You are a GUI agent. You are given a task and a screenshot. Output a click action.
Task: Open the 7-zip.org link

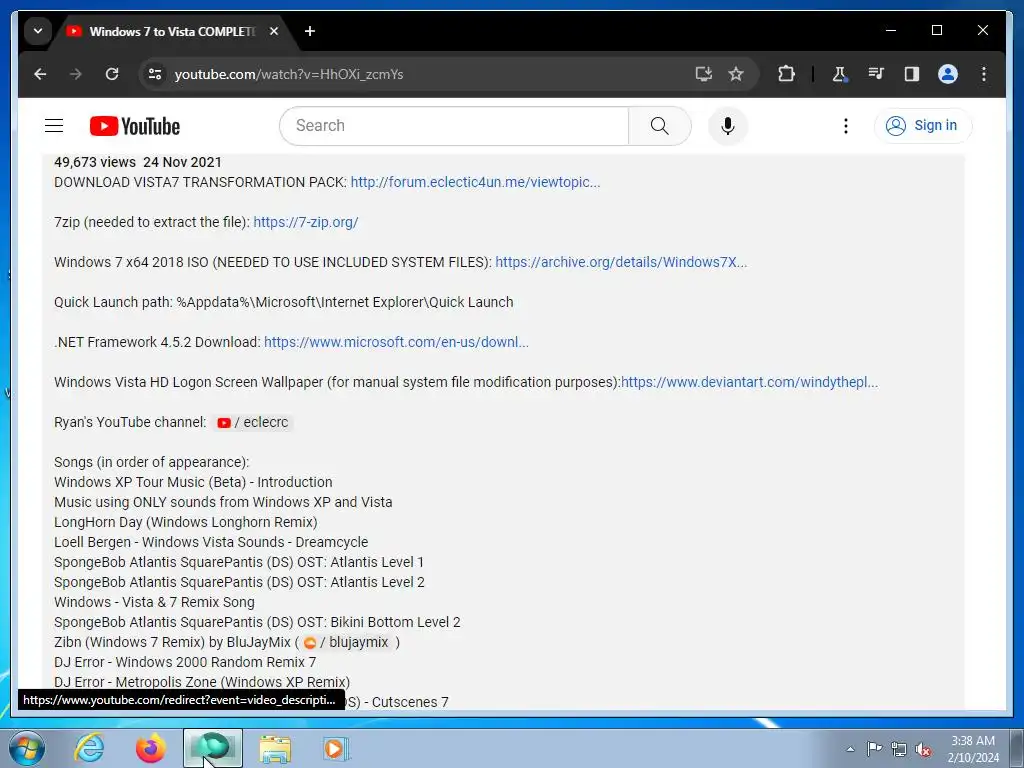pyautogui.click(x=306, y=222)
